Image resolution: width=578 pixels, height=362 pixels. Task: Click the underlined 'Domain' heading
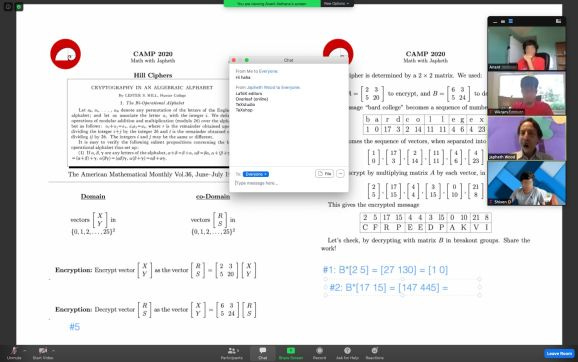93,196
